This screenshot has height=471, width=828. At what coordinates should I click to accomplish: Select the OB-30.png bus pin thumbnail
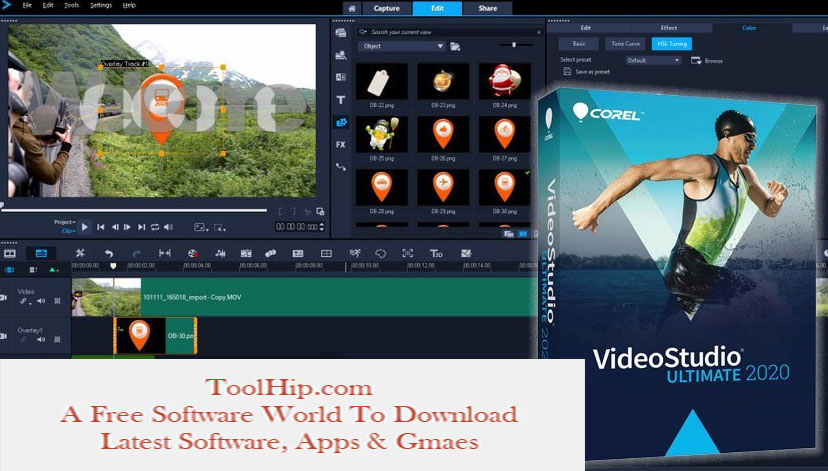point(504,187)
